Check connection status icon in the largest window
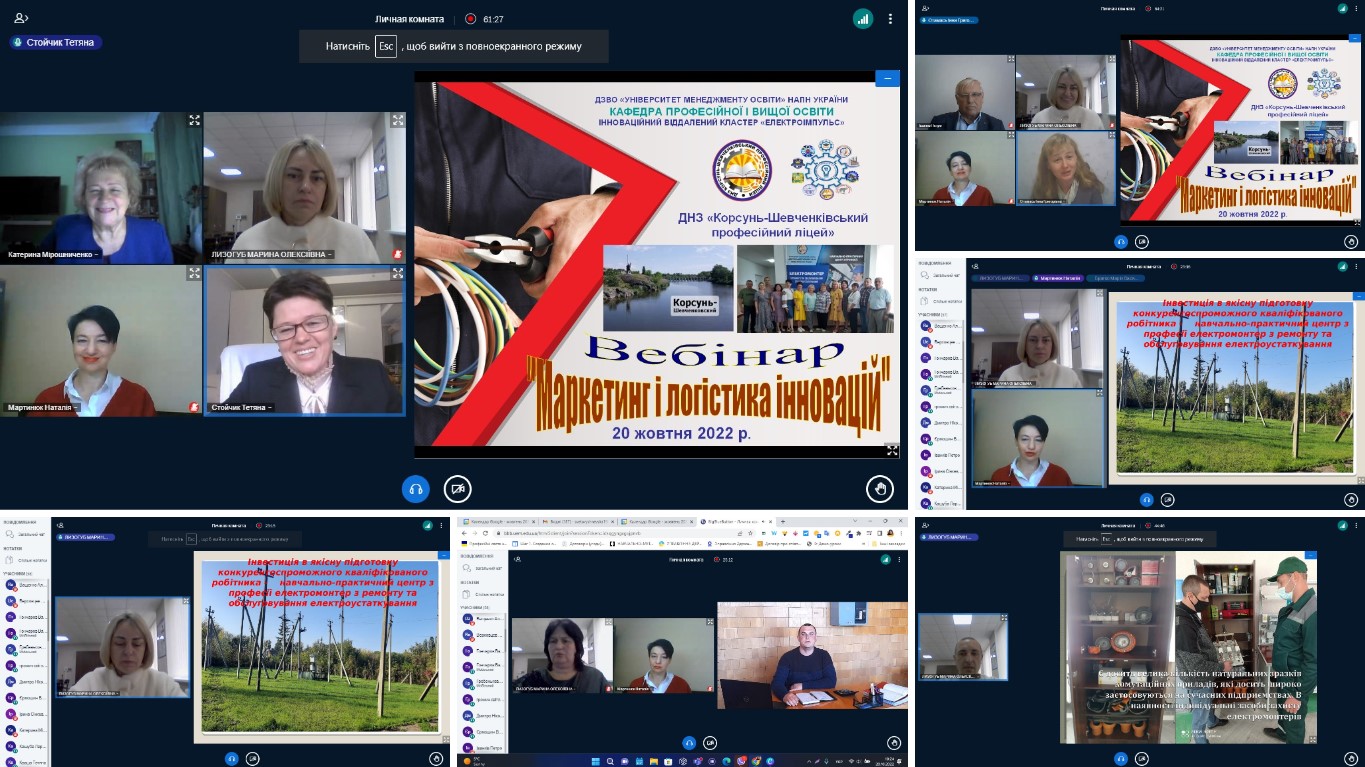This screenshot has height=767, width=1365. click(x=862, y=19)
